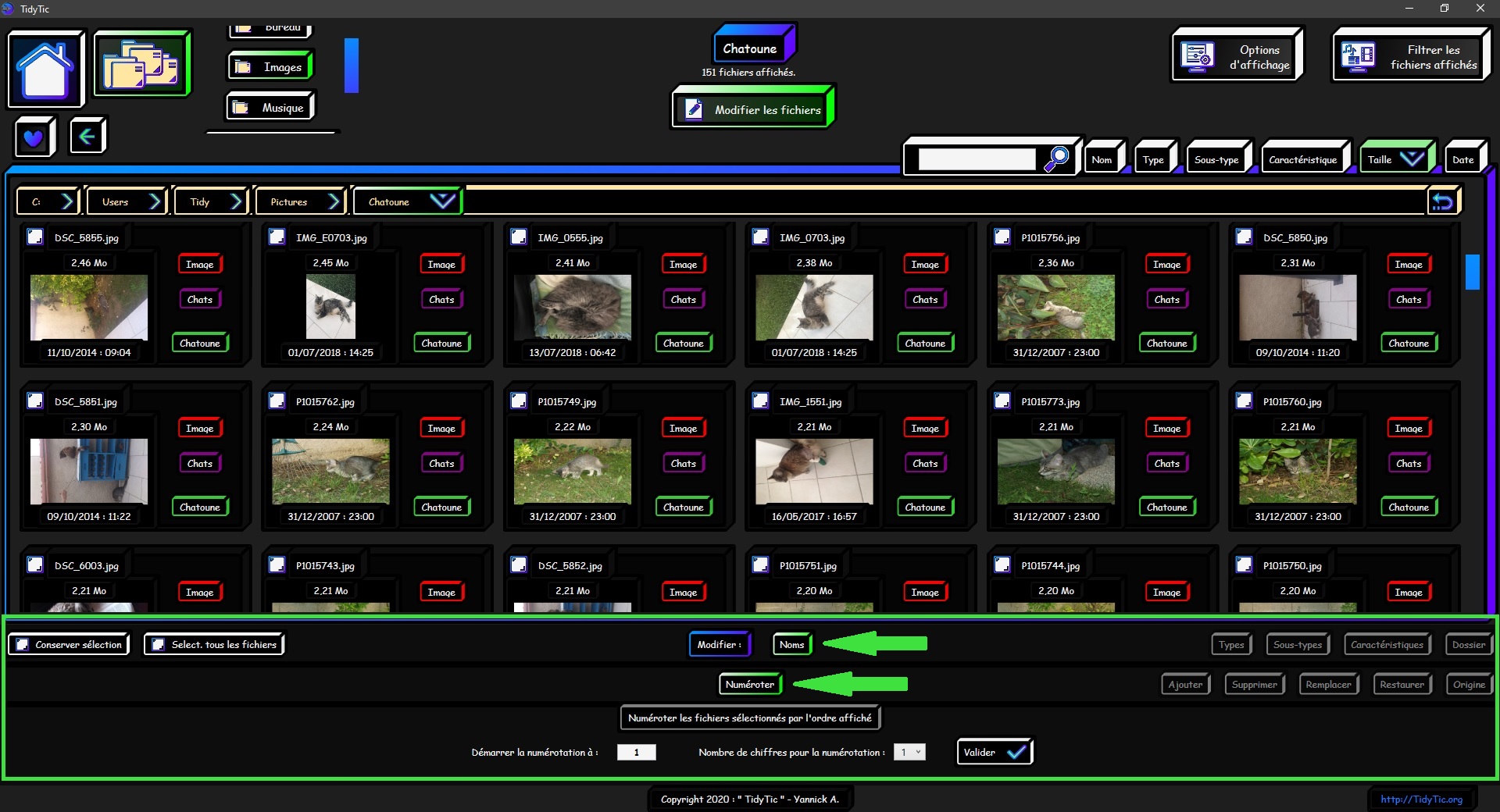Screen dimensions: 1500x812
Task: Expand the Tidy breadcrumb chevron
Action: [236, 201]
